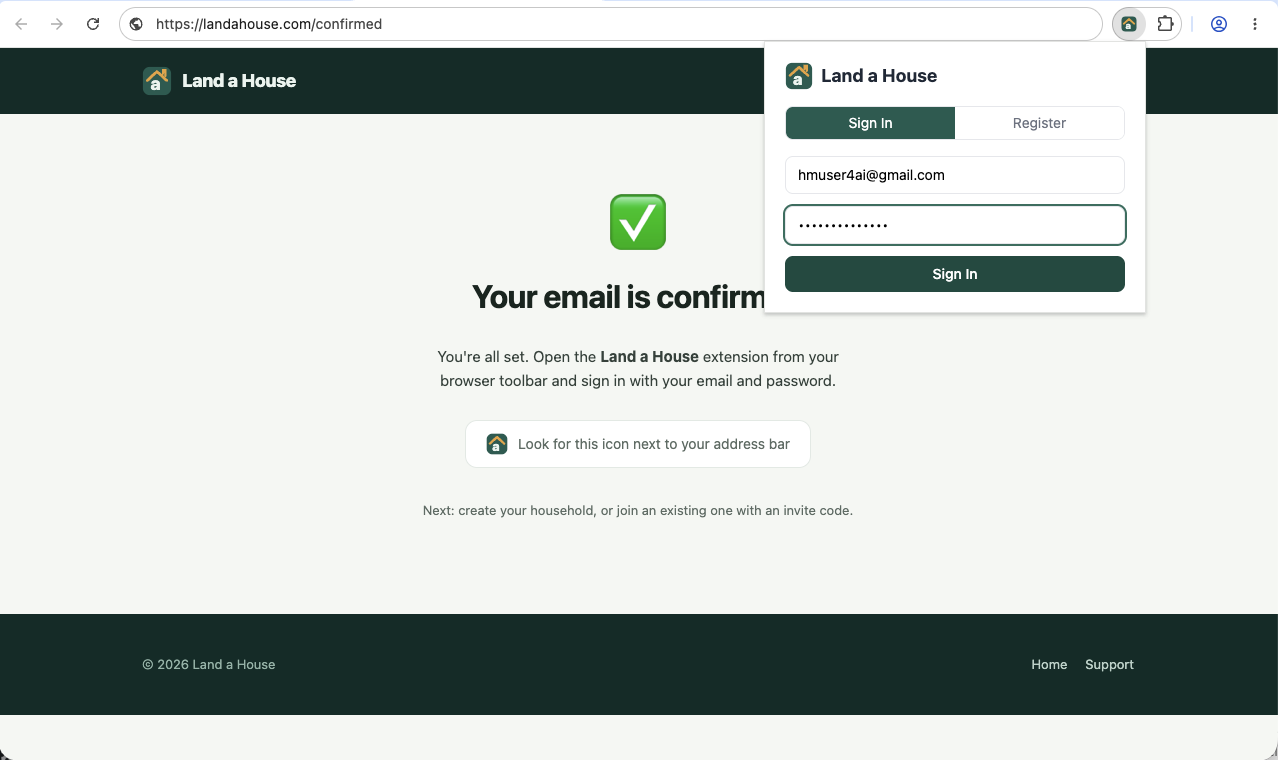Screen dimensions: 1278x760
Task: Open the browser three-dot menu
Action: (x=1255, y=24)
